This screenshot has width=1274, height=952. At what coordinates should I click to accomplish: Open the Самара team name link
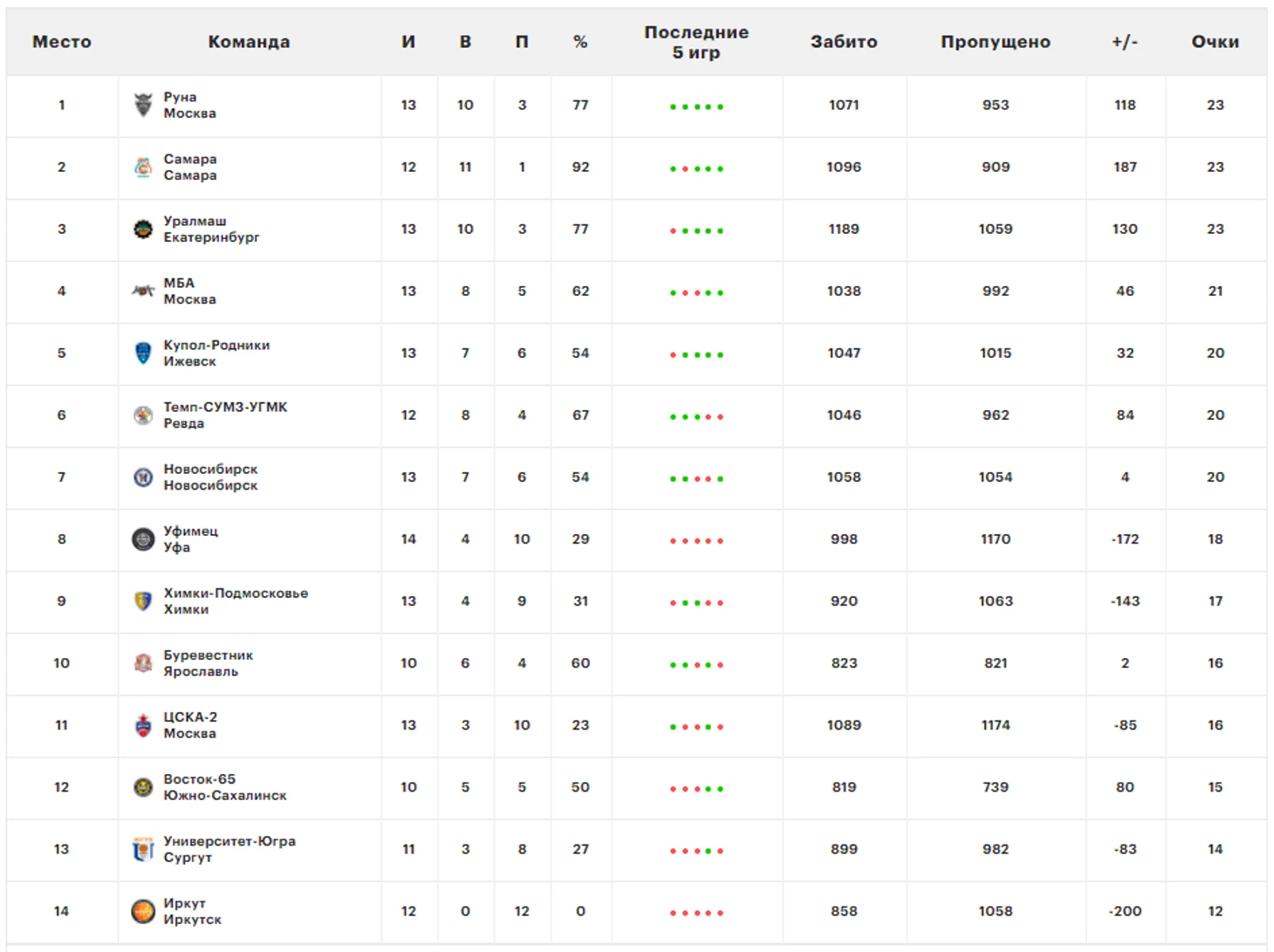(190, 167)
